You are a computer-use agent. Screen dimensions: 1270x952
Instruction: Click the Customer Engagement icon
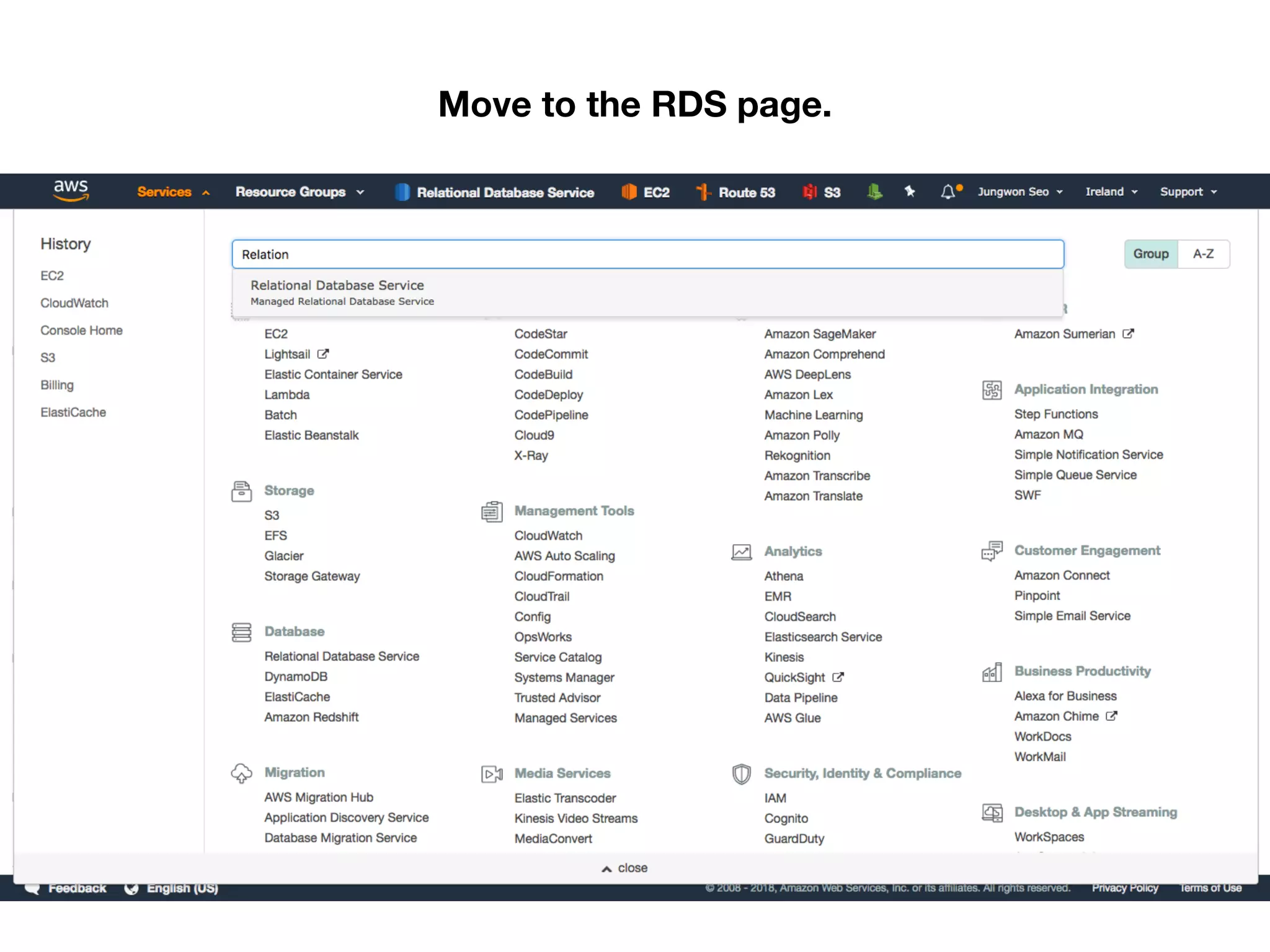coord(992,550)
